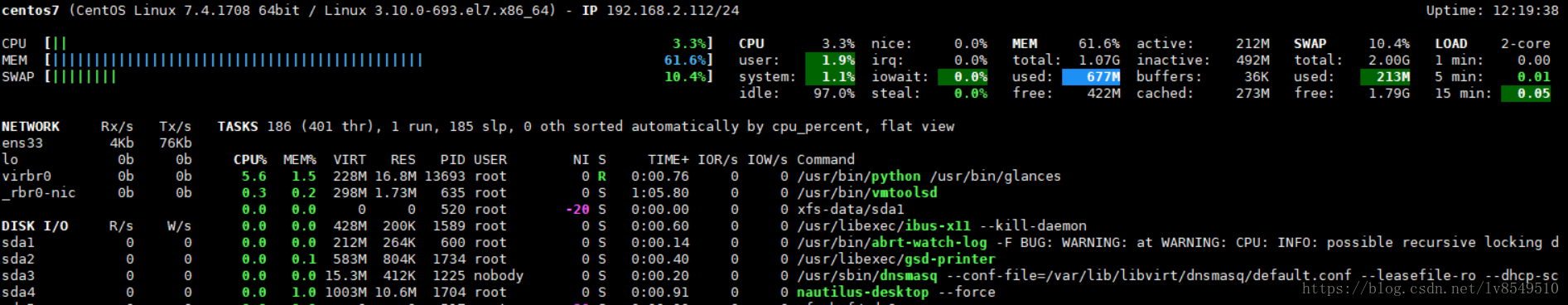1568x305 pixels.
Task: Click the PID column header
Action: 453,159
